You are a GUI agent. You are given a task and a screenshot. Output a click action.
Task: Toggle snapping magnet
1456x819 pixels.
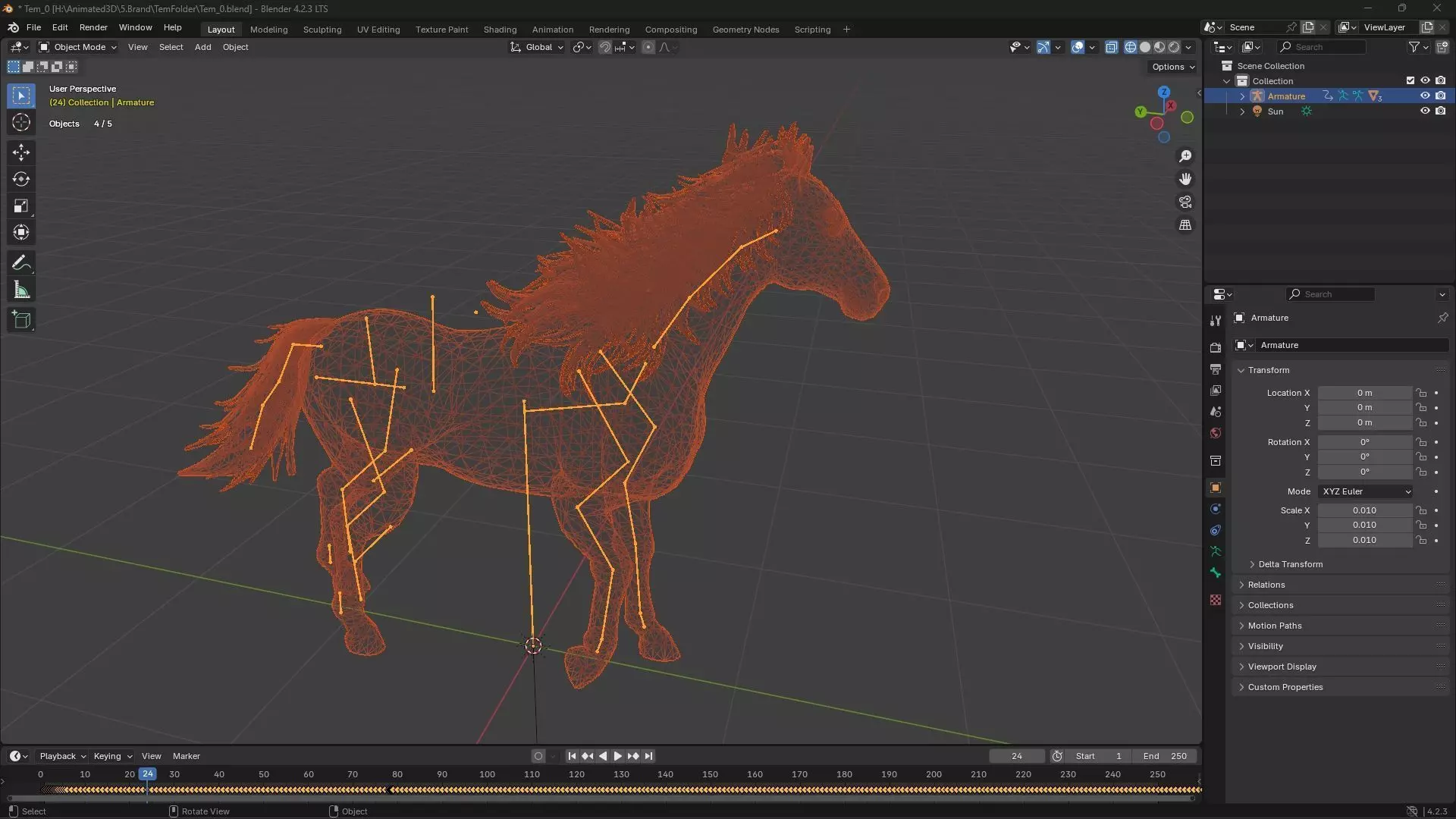pos(604,47)
